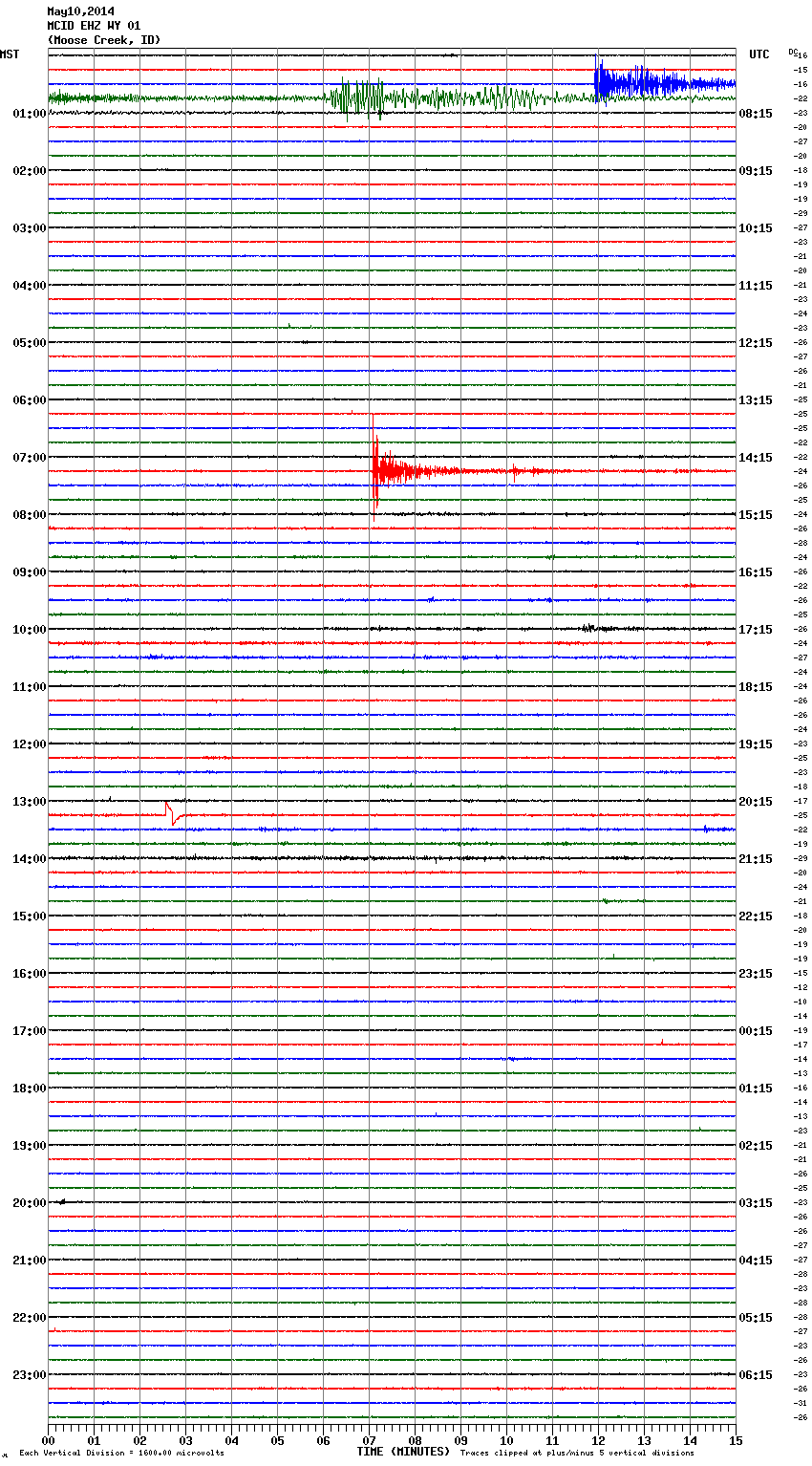Select the 07:00 MST time label
Screen dimensions: 812x1466
(30, 458)
